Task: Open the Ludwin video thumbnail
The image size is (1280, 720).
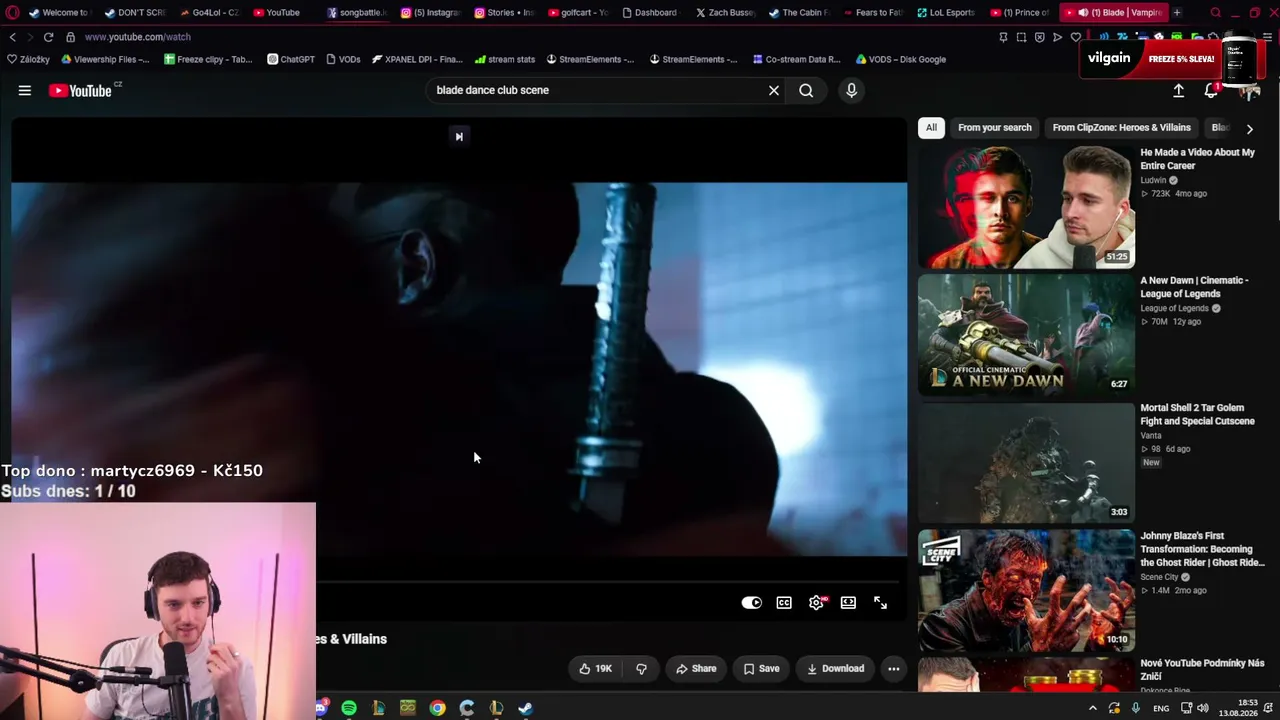Action: click(1026, 207)
